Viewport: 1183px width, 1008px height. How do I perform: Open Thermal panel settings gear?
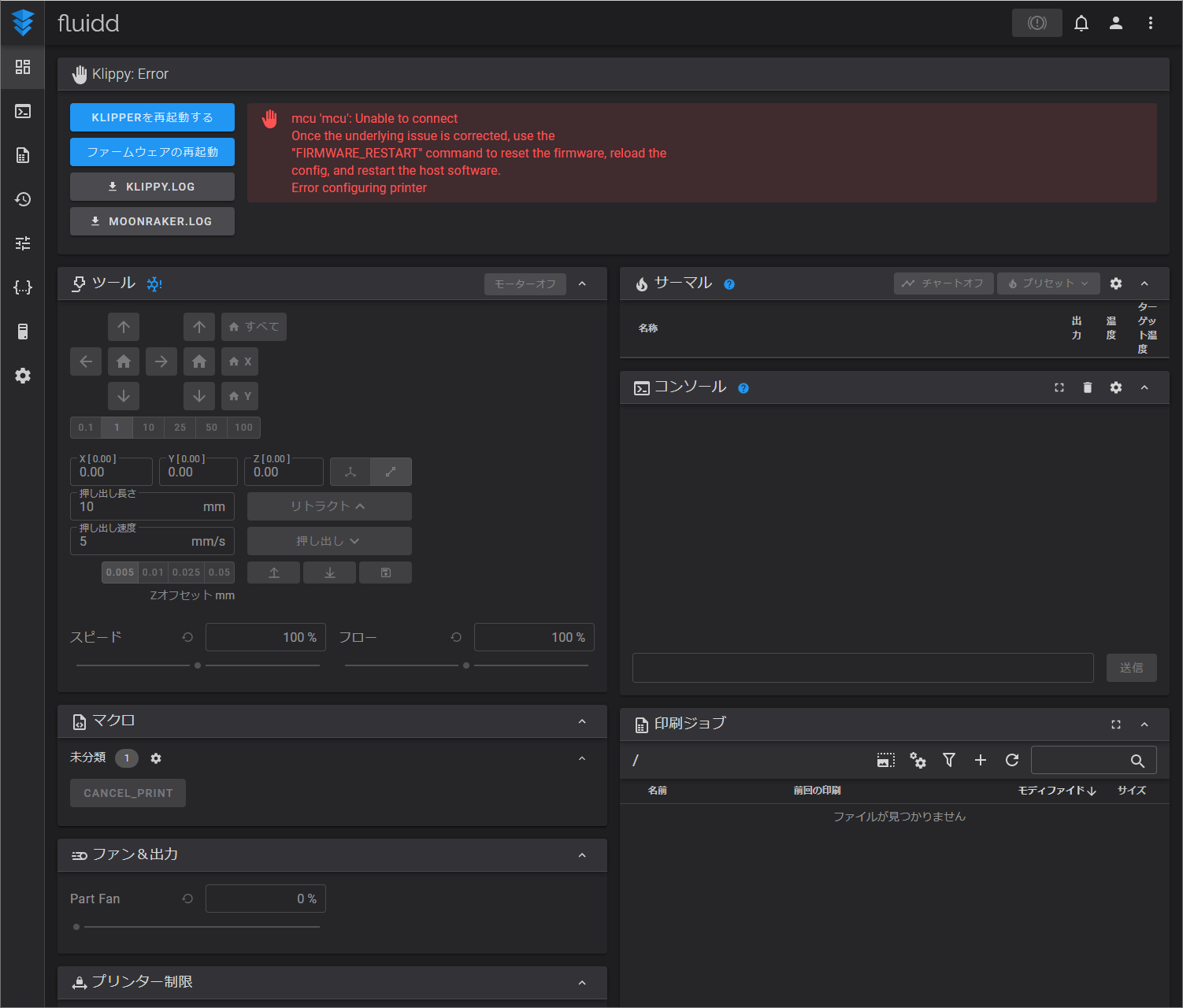[x=1116, y=283]
